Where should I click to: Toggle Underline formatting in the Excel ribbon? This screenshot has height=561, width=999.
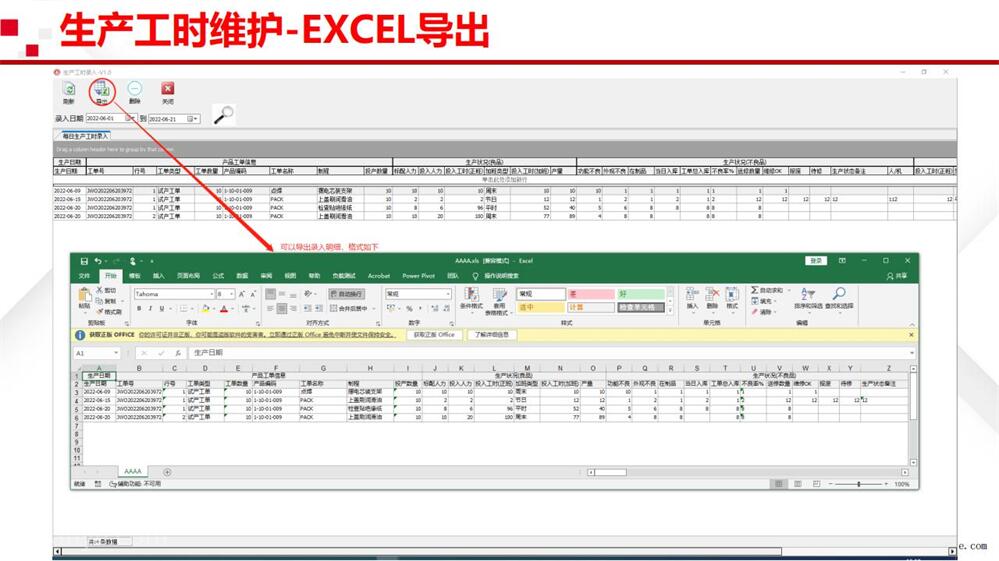(x=162, y=309)
